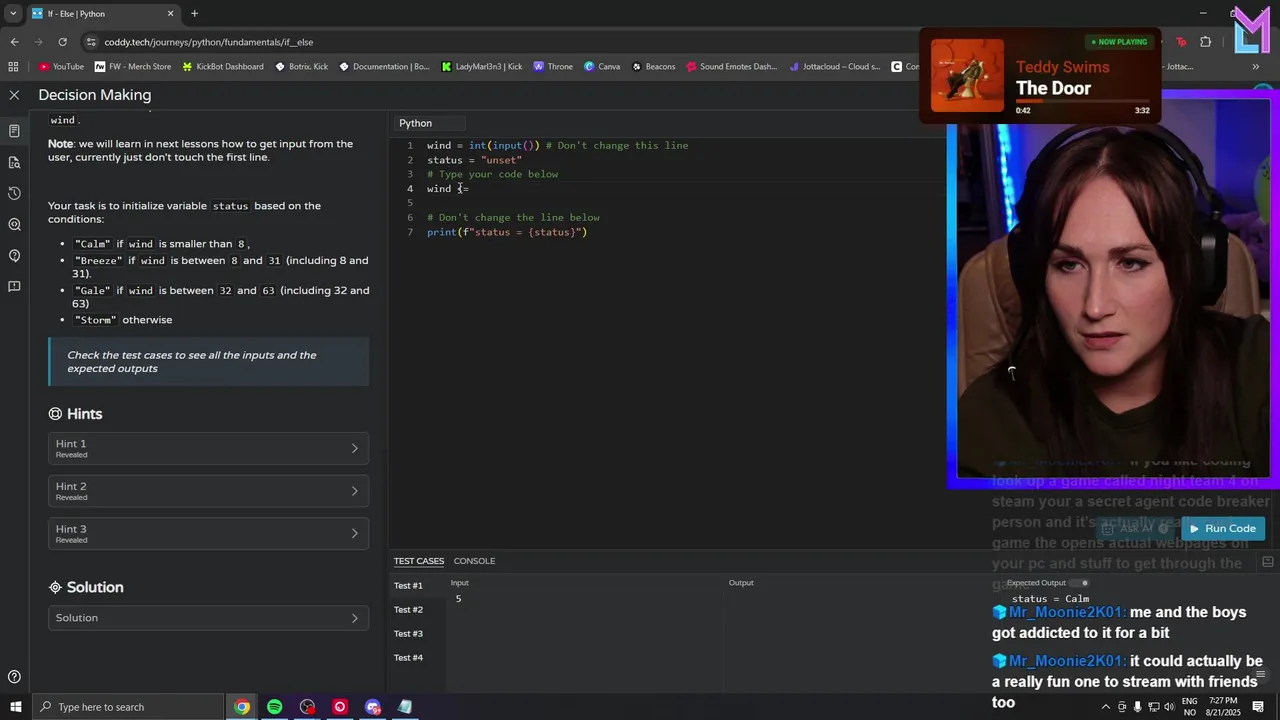Open the Beacons bookmark

653,67
